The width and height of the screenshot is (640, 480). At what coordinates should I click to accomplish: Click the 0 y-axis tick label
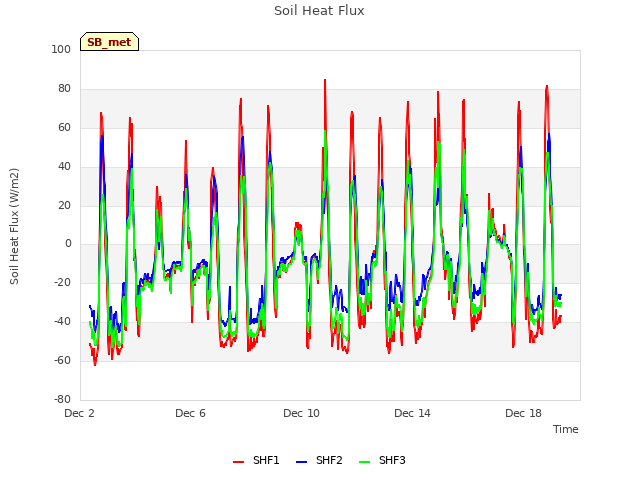pos(68,244)
